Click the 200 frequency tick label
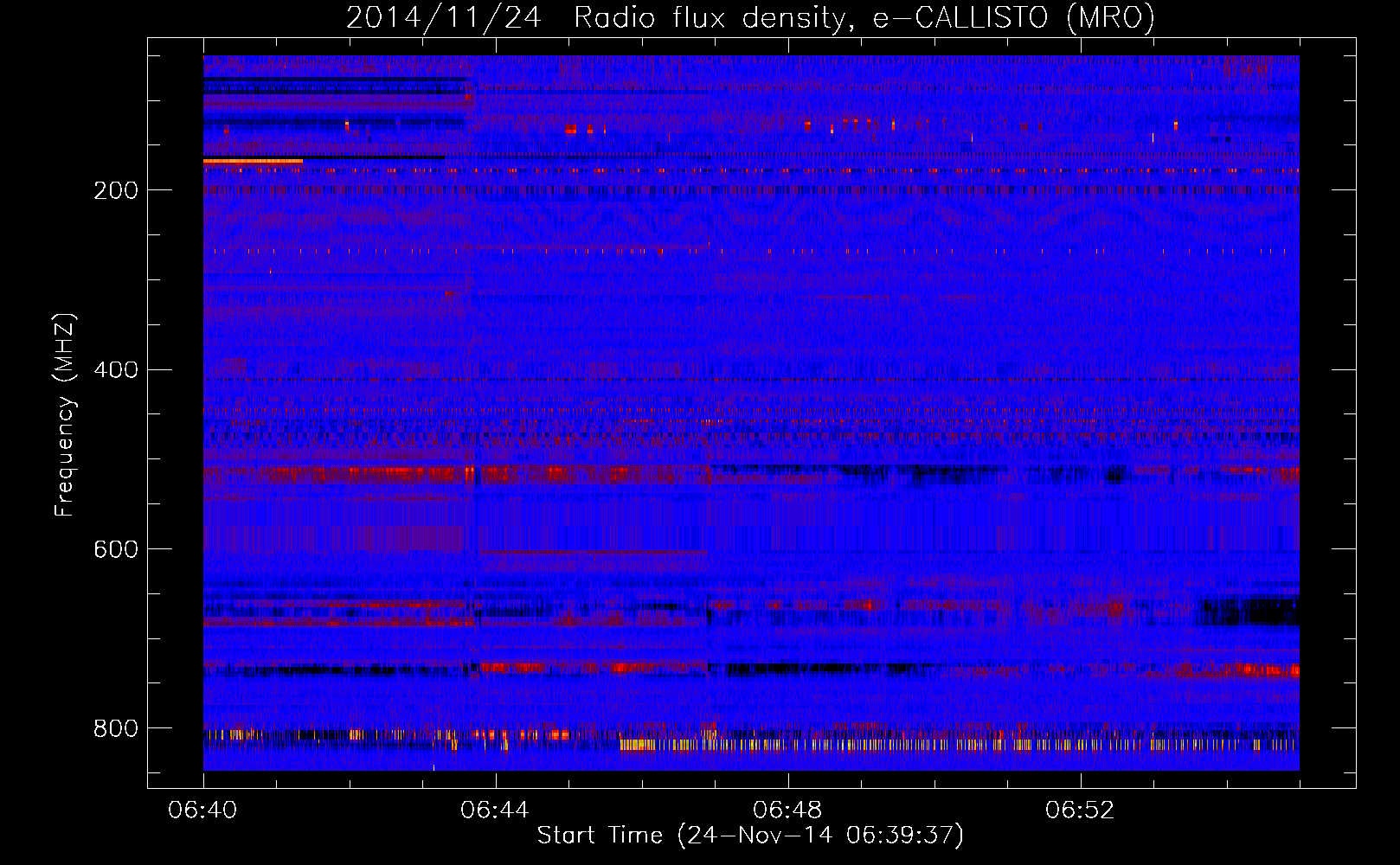This screenshot has height=865, width=1400. coord(116,190)
